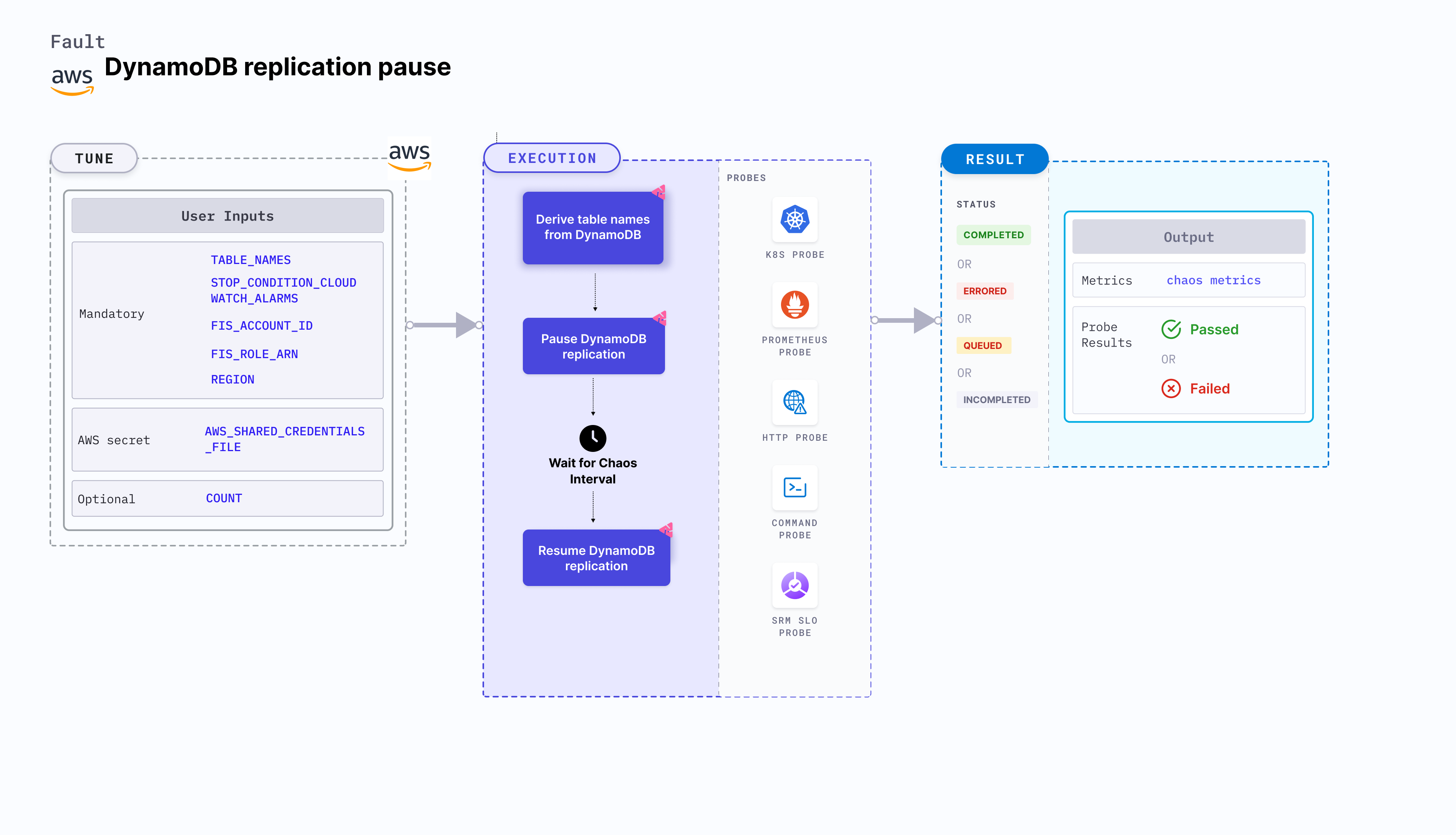Switch to the EXECUTION tab
The width and height of the screenshot is (1456, 835).
tap(551, 158)
